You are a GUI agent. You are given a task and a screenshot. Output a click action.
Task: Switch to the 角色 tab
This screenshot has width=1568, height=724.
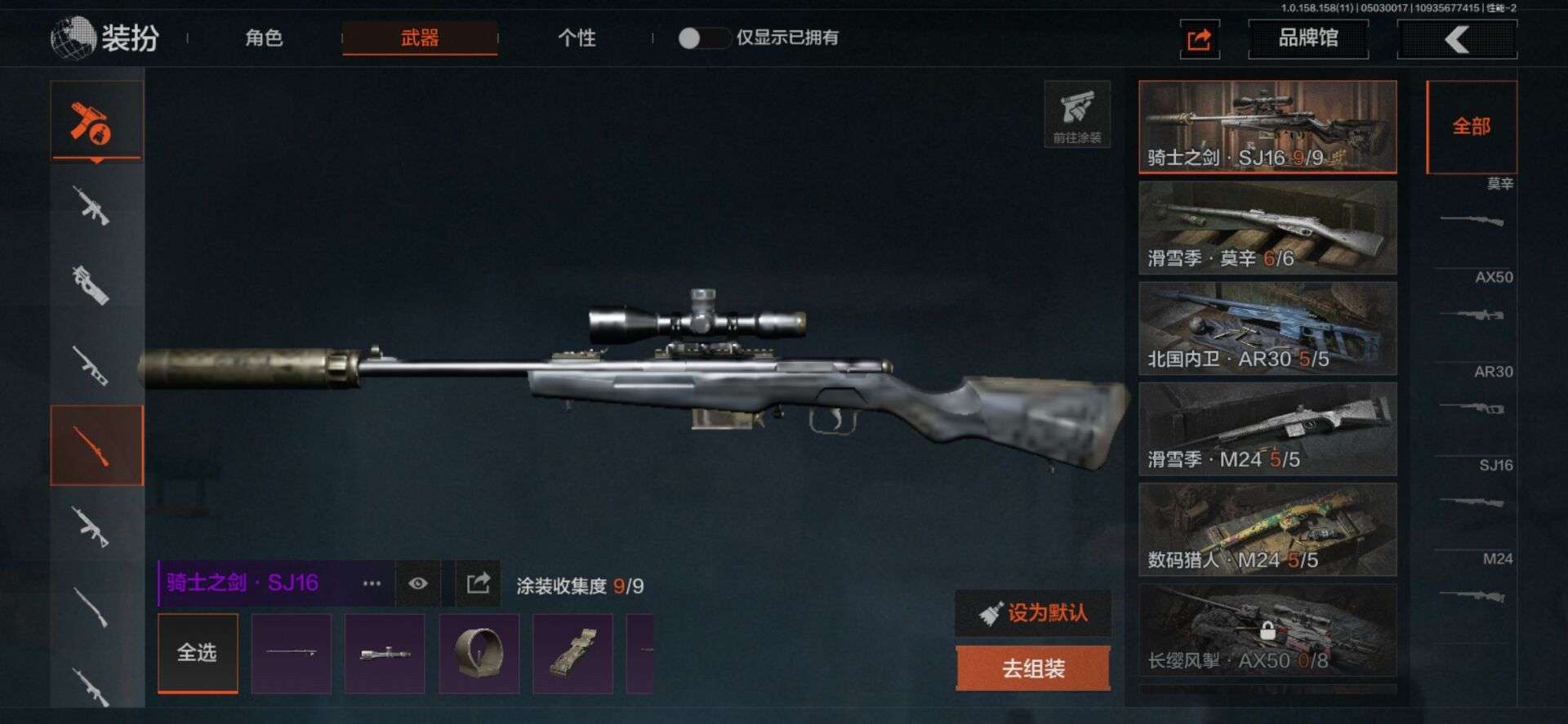pyautogui.click(x=264, y=38)
